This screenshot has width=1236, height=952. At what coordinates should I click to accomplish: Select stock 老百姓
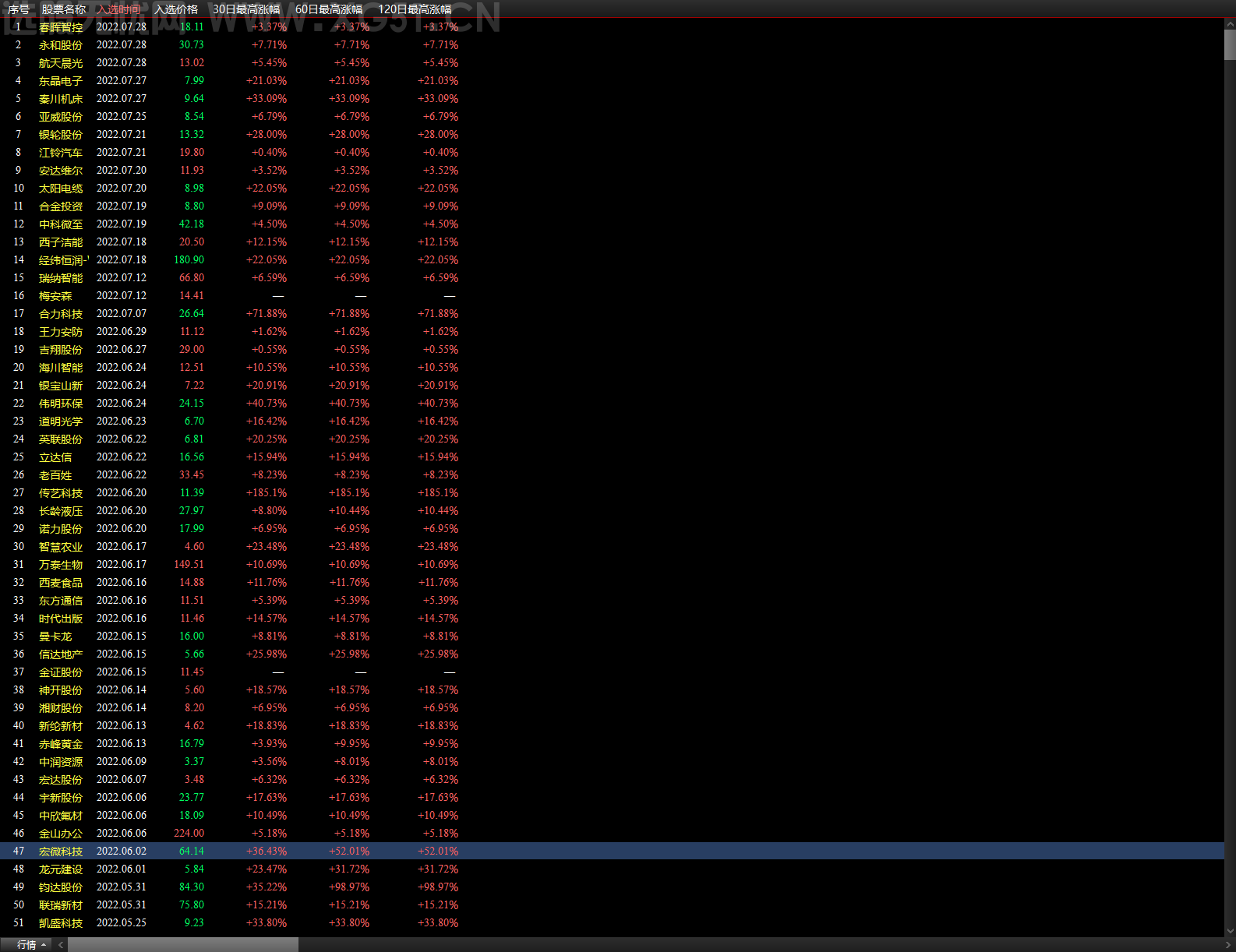point(55,475)
